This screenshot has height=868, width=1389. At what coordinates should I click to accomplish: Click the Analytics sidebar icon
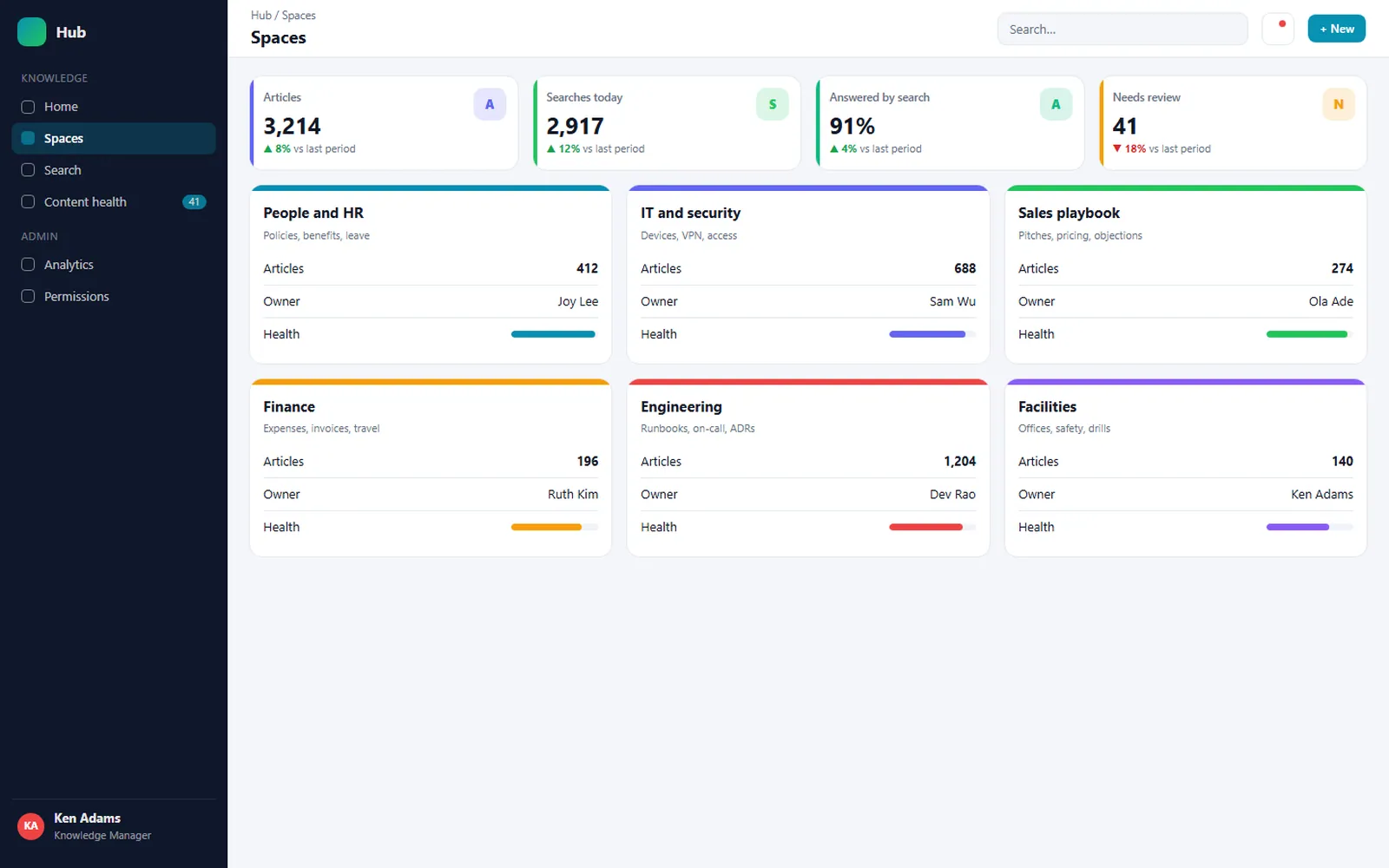(x=28, y=265)
